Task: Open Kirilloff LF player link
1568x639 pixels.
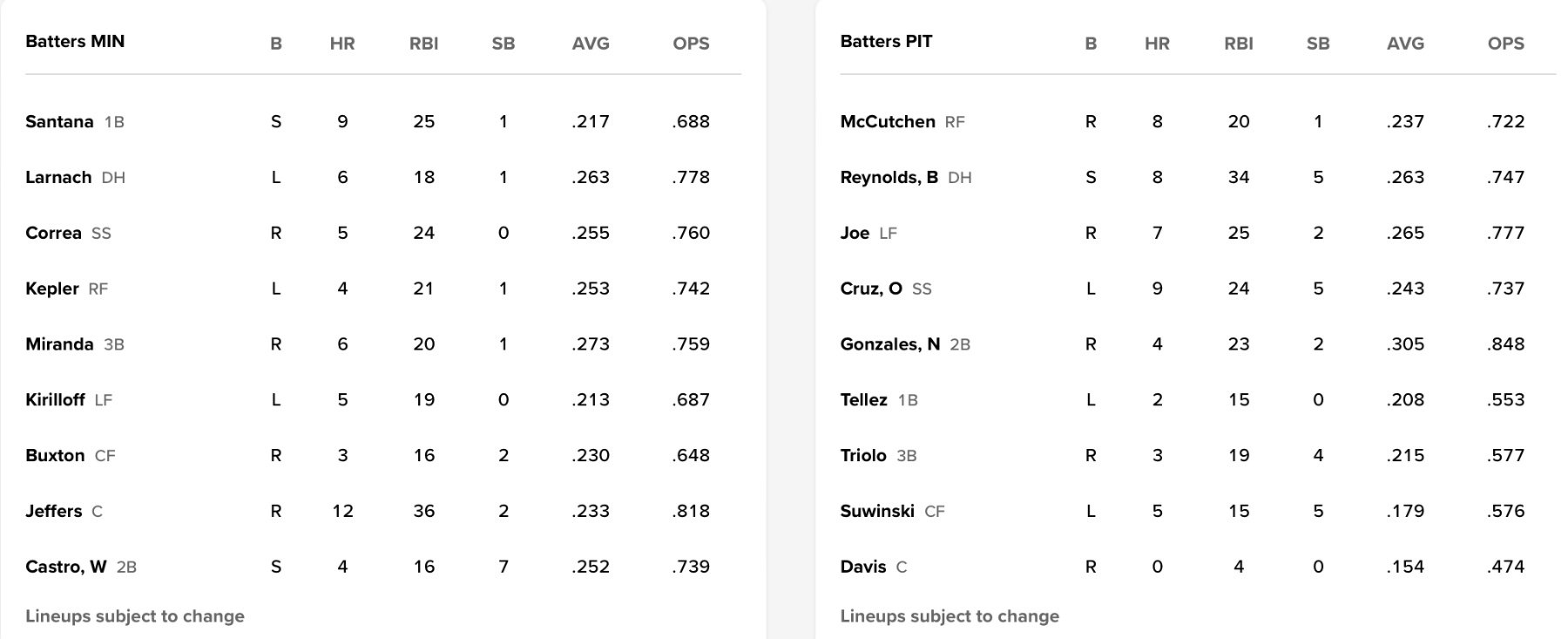Action: 55,400
